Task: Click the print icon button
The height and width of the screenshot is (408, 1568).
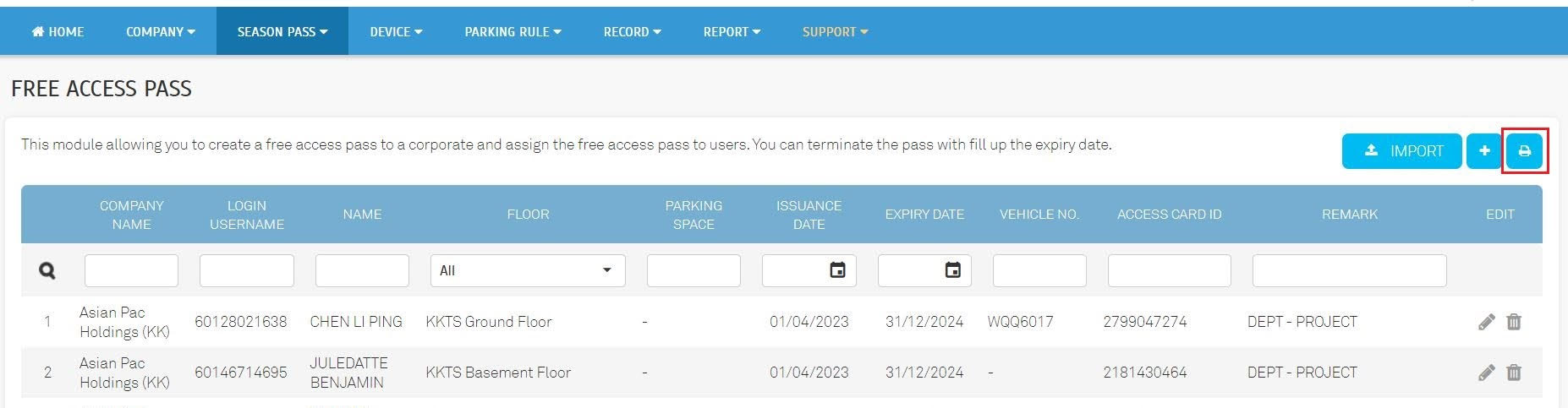Action: tap(1524, 151)
